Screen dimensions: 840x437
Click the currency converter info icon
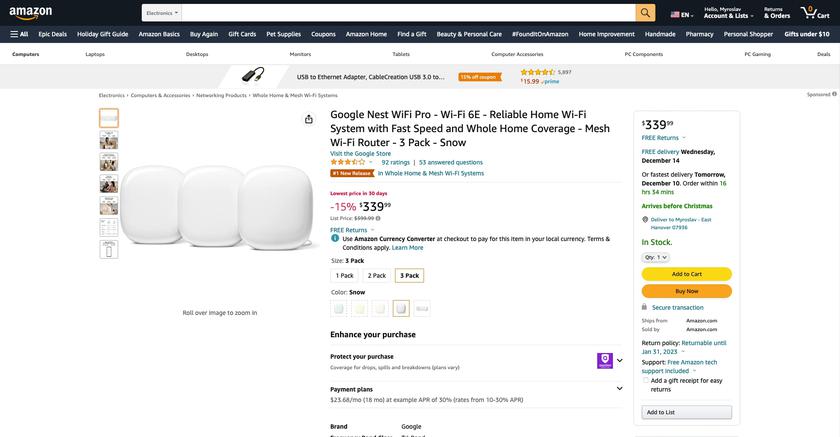click(x=335, y=238)
